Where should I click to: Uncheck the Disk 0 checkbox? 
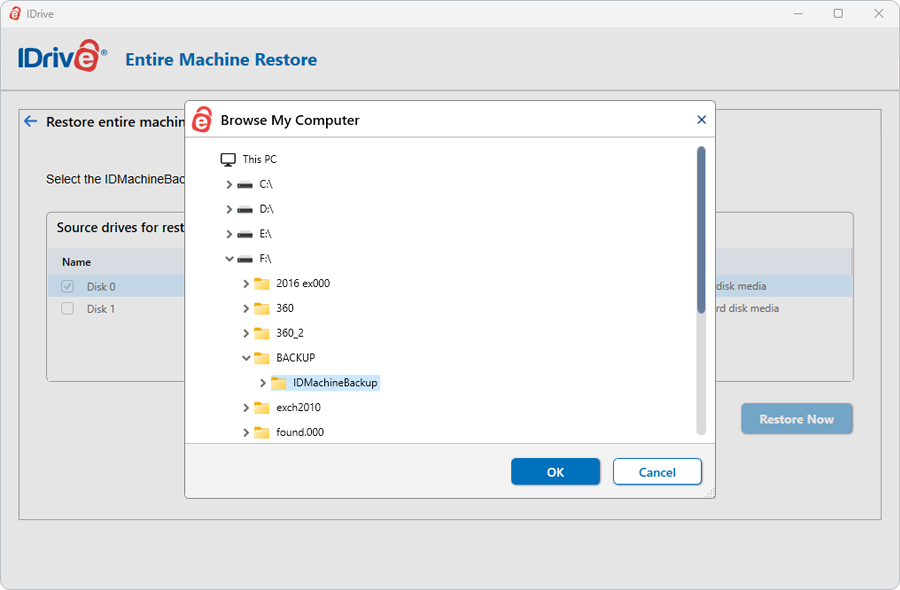[x=67, y=286]
